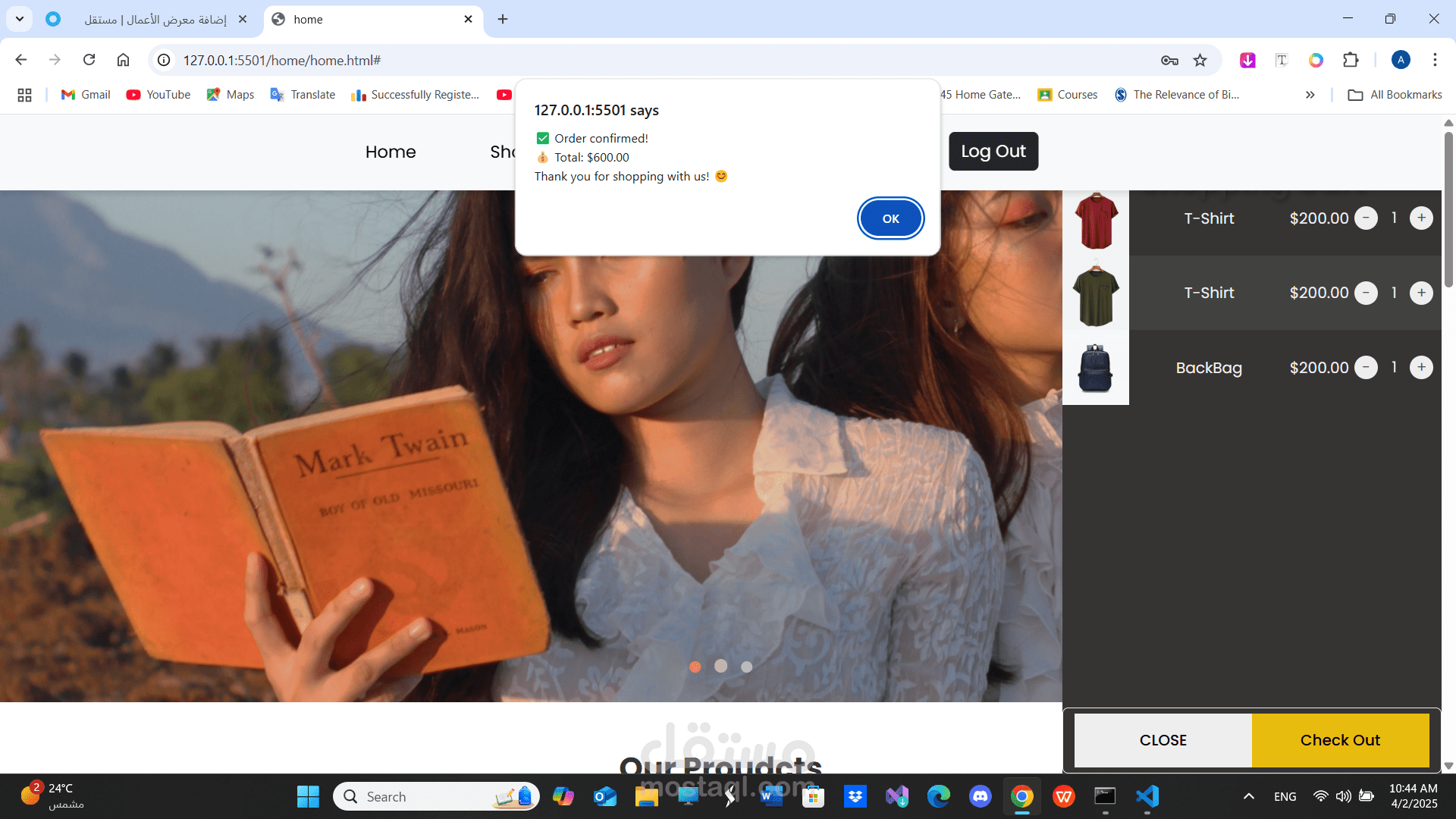Screen dimensions: 1456x819
Task: Click the Log Out button
Action: (x=993, y=152)
